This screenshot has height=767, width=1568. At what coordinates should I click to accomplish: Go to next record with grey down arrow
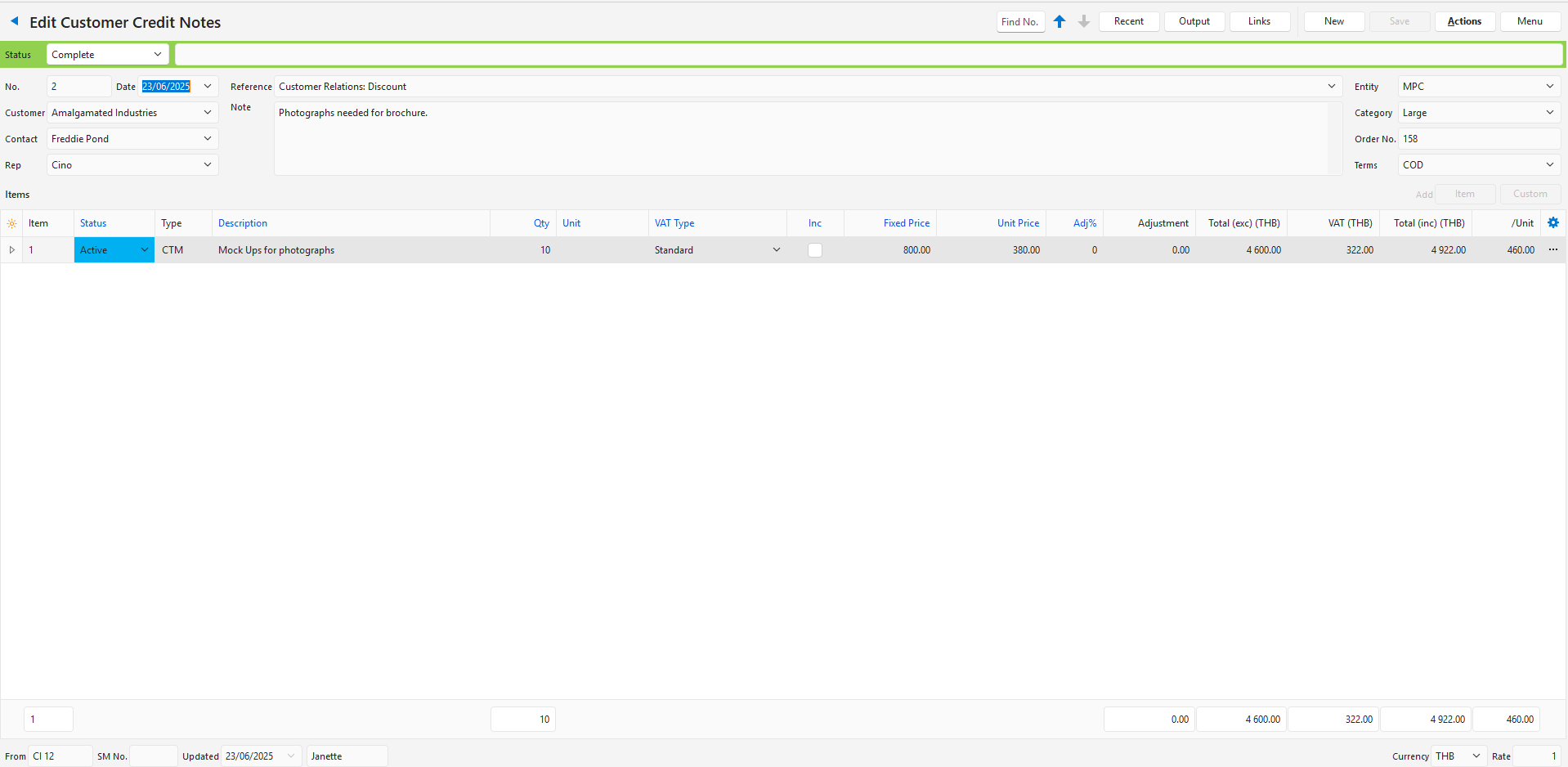click(1084, 21)
